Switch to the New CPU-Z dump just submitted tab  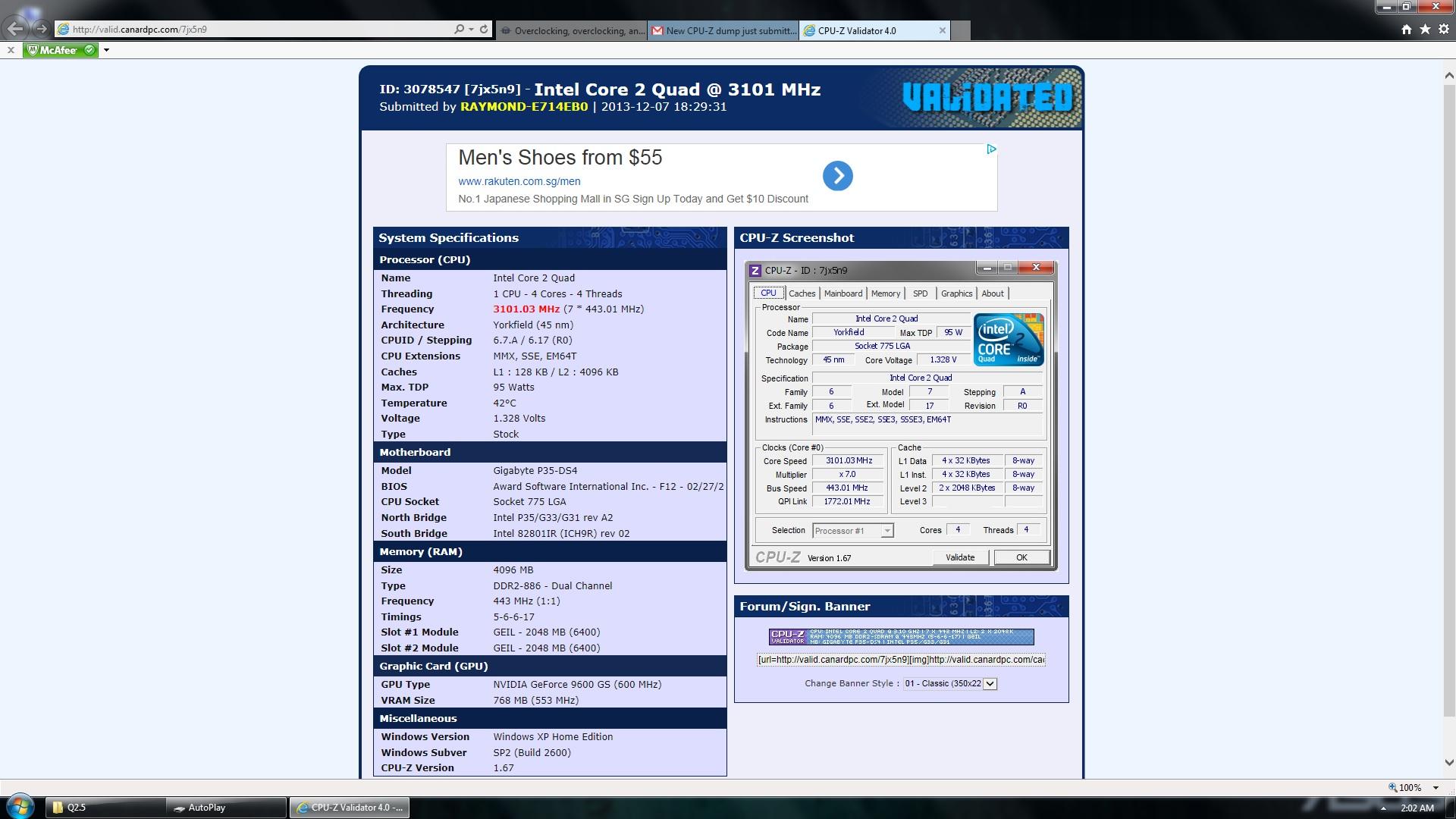click(x=723, y=30)
